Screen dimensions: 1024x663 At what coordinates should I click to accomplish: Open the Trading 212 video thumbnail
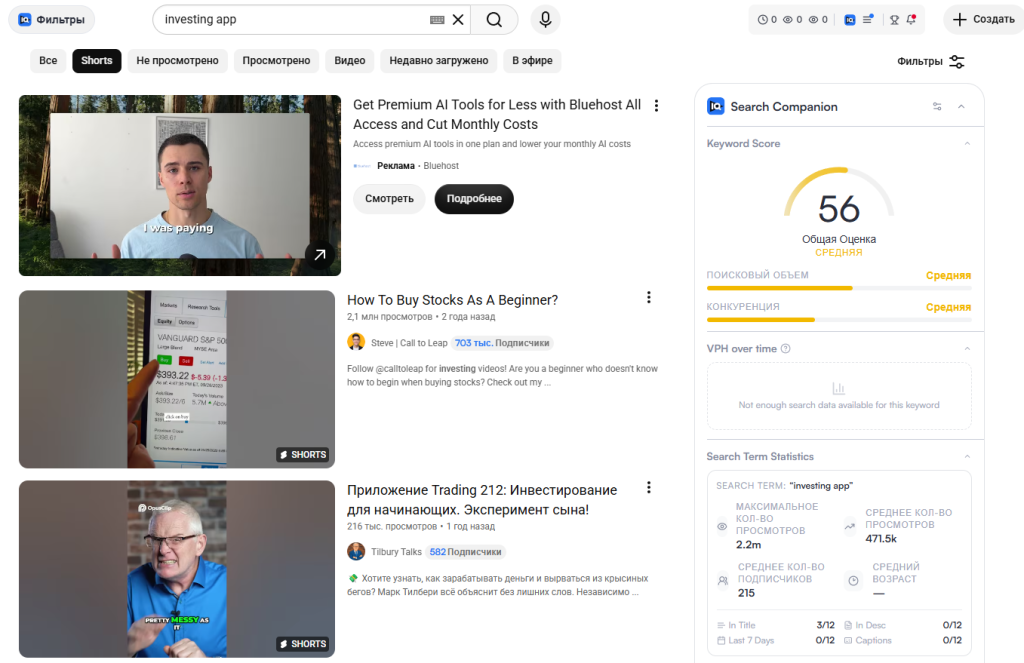tap(177, 569)
